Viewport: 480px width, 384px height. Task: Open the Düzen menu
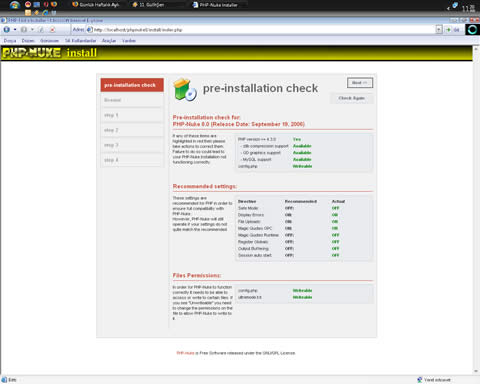coord(28,41)
